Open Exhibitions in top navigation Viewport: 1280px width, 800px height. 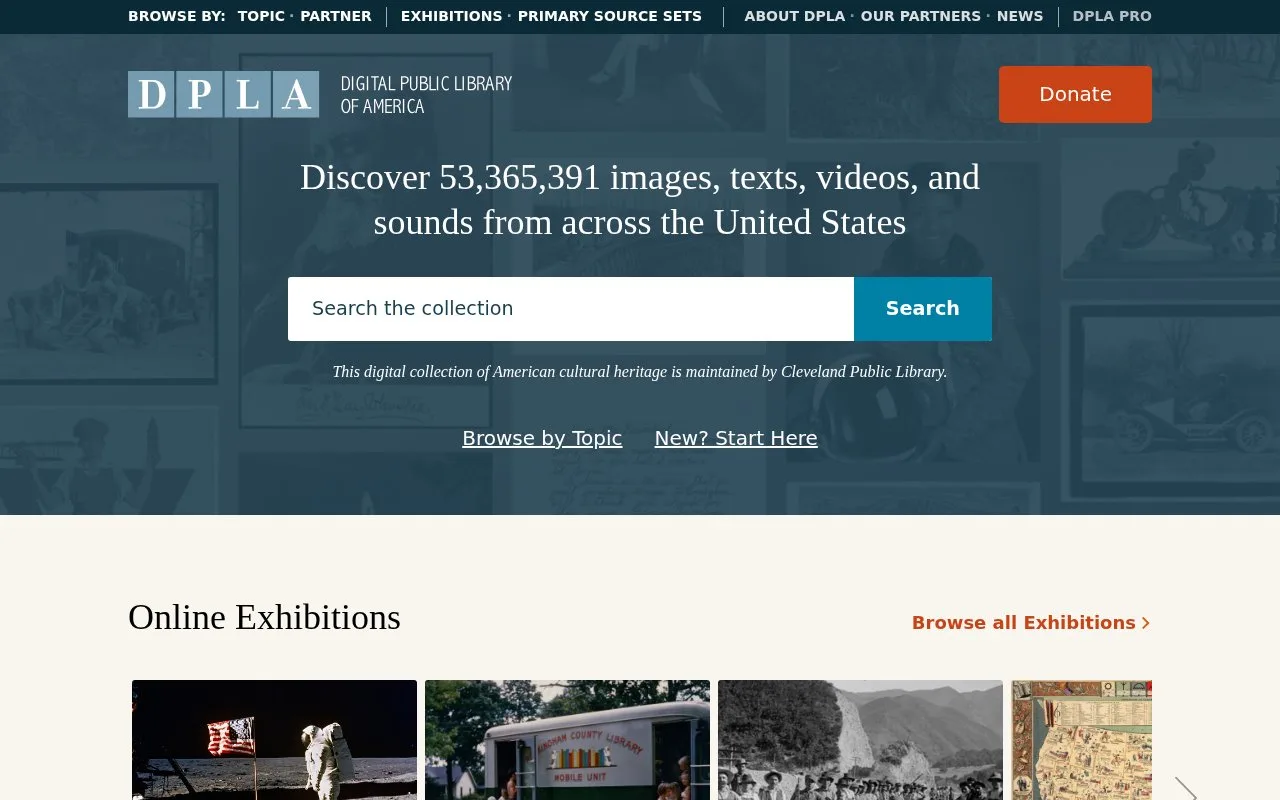[451, 16]
